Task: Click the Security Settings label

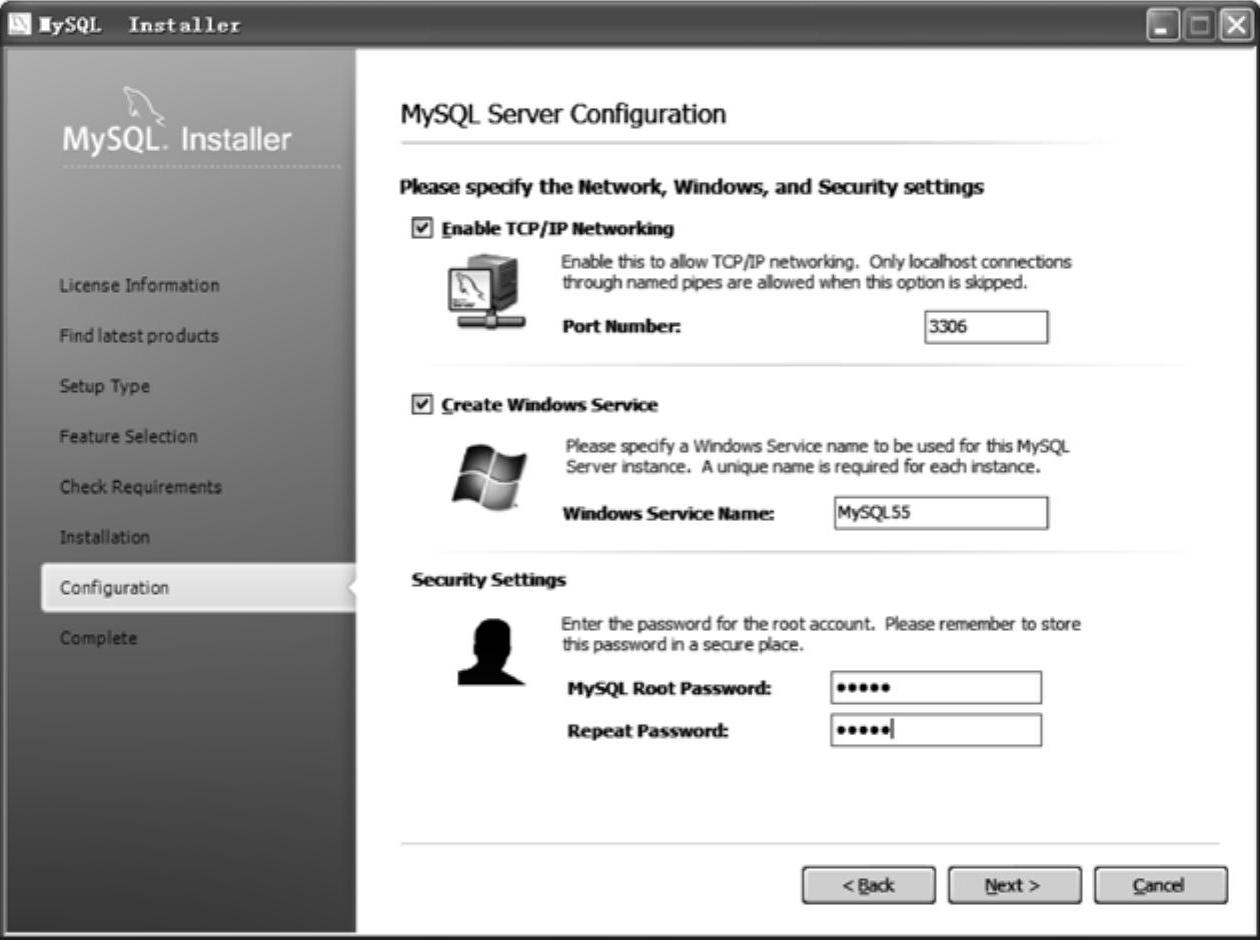Action: click(x=489, y=580)
